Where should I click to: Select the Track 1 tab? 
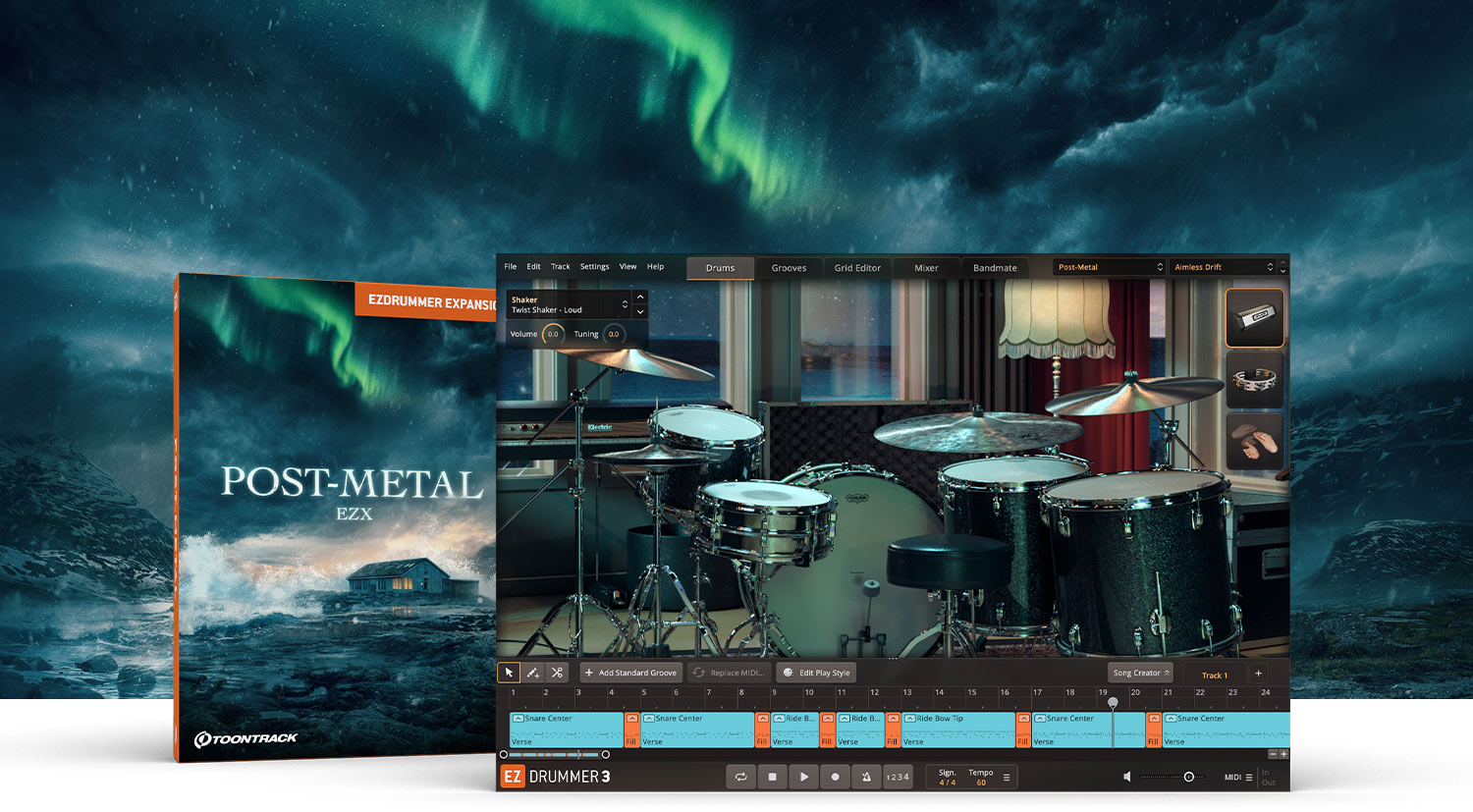point(1214,675)
